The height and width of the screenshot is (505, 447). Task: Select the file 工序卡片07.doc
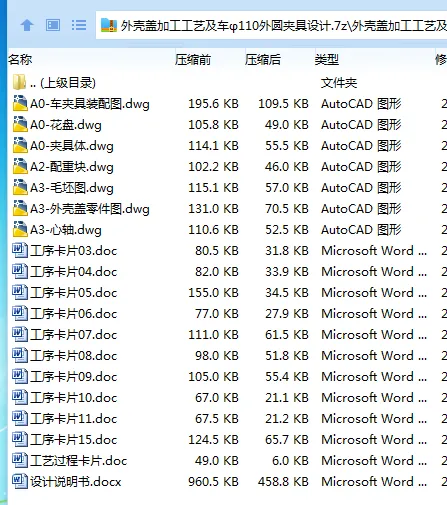(x=74, y=335)
